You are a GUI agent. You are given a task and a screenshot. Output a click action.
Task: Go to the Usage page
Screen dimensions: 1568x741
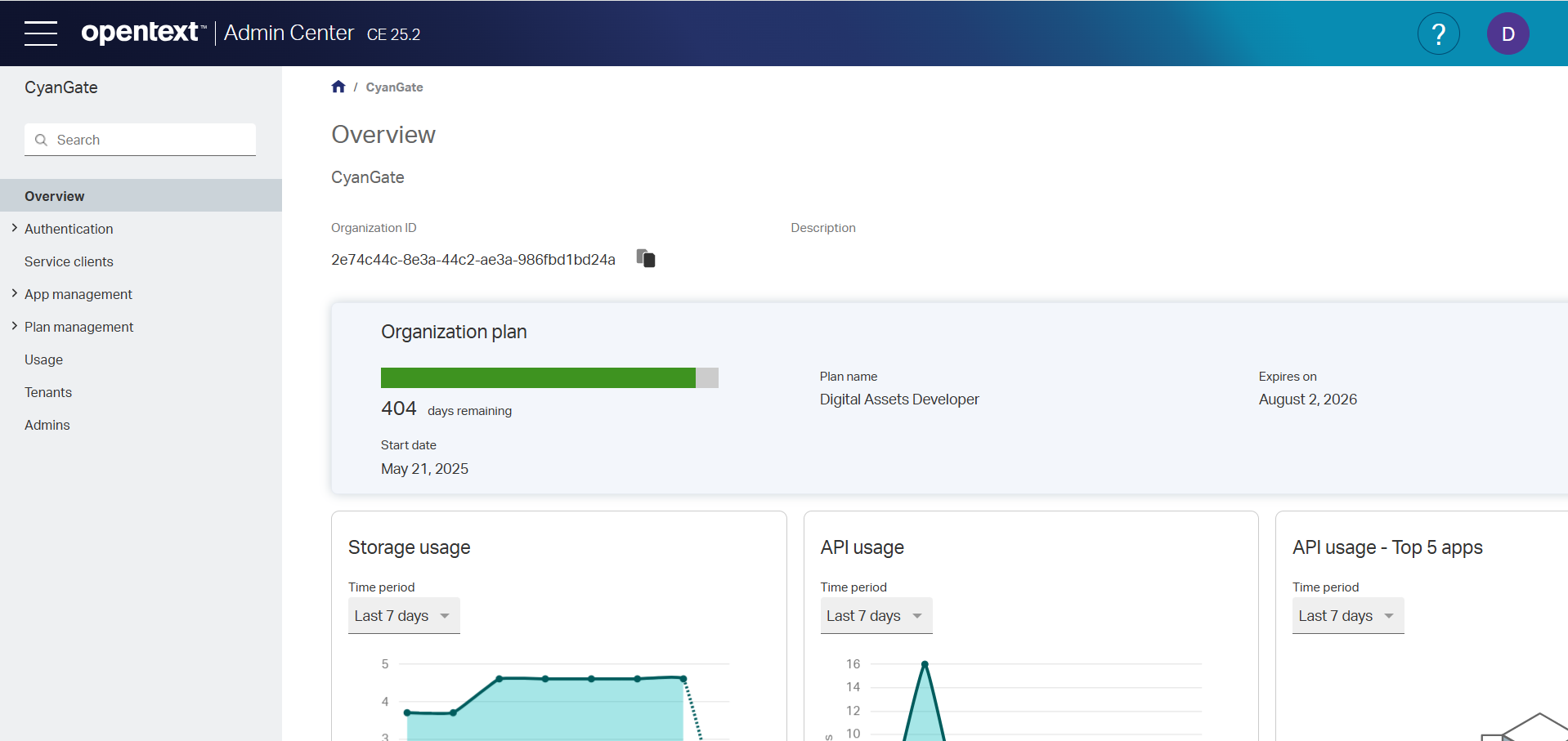43,359
